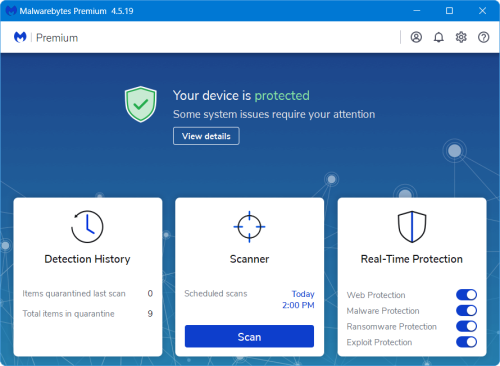The width and height of the screenshot is (500, 366).
Task: Click the View details button
Action: tap(206, 136)
